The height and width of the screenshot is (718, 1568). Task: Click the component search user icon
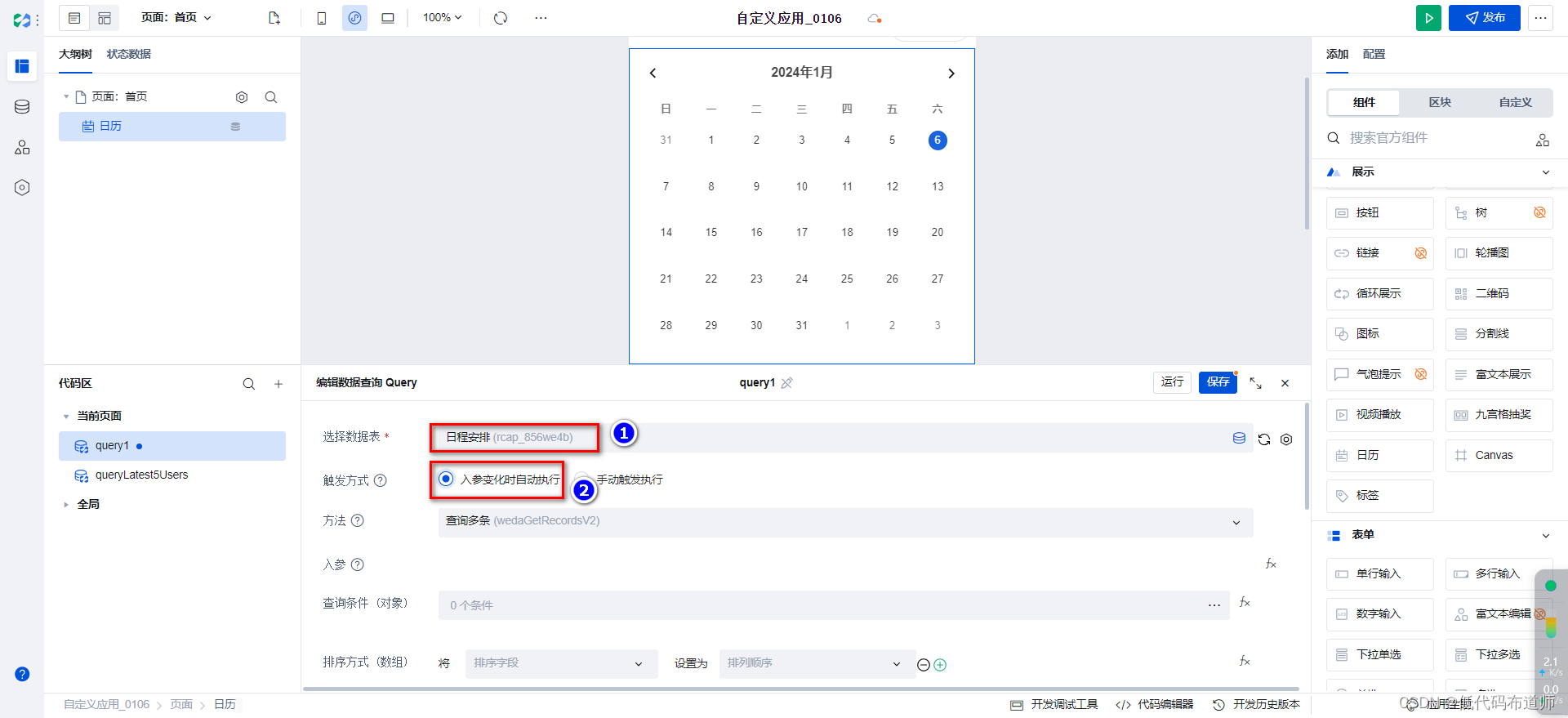pos(1542,140)
